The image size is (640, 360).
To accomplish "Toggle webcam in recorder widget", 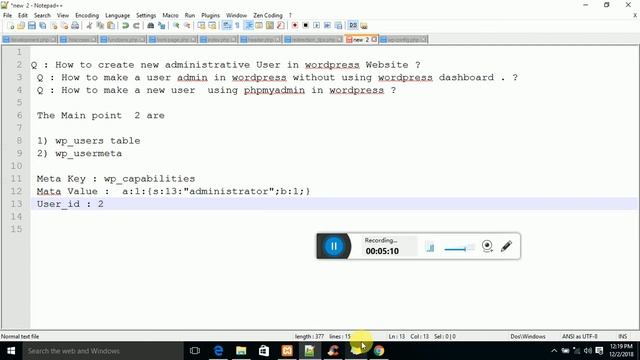I will pyautogui.click(x=487, y=246).
